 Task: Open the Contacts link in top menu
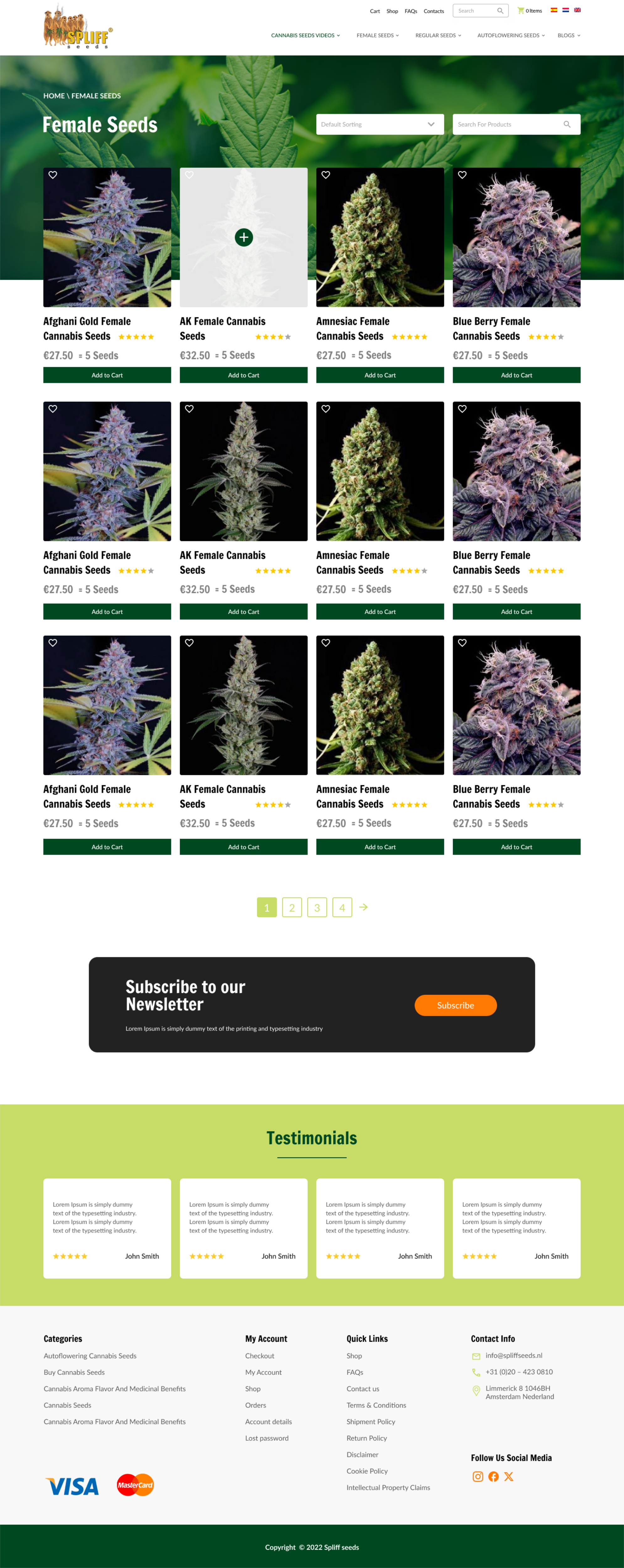(434, 11)
